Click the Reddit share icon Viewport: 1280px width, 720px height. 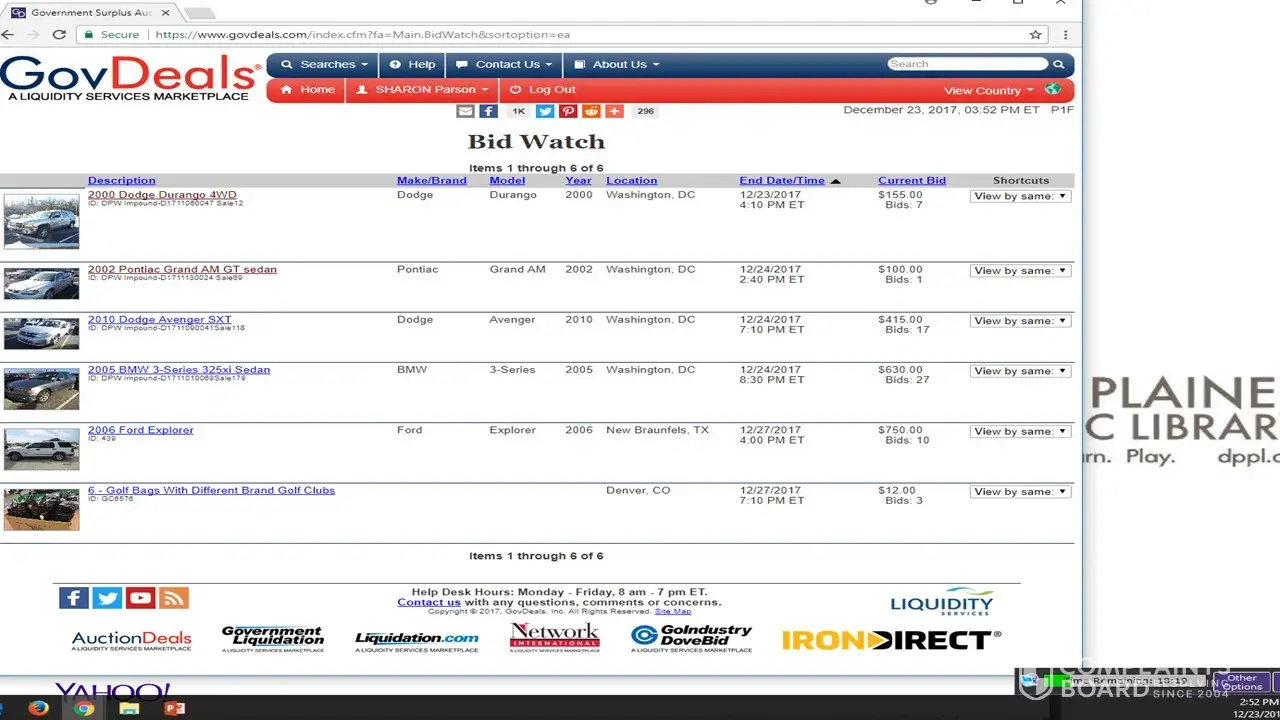pos(591,111)
